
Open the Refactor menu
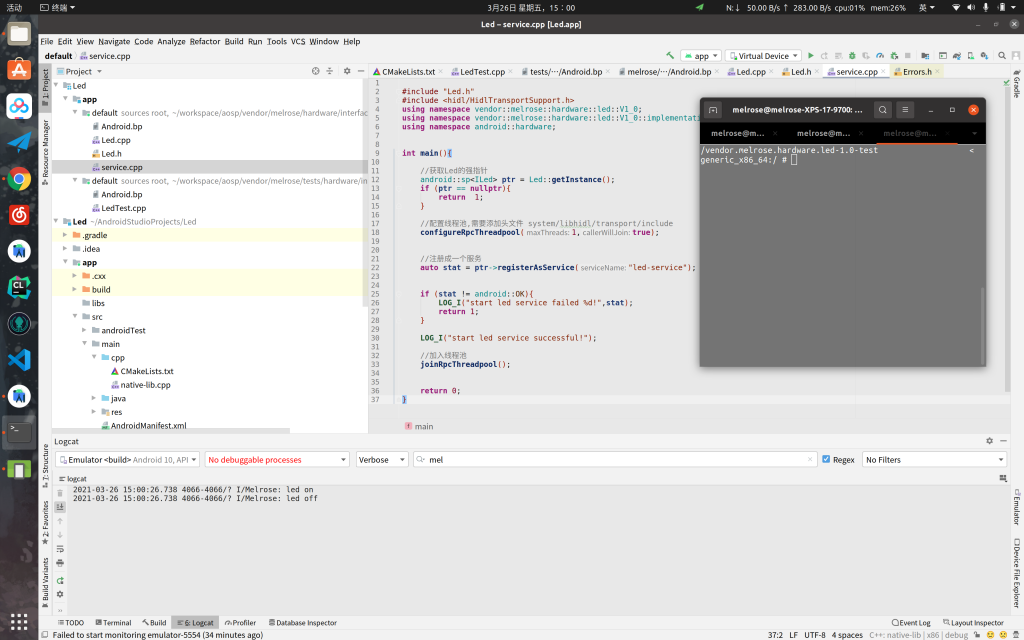click(205, 42)
